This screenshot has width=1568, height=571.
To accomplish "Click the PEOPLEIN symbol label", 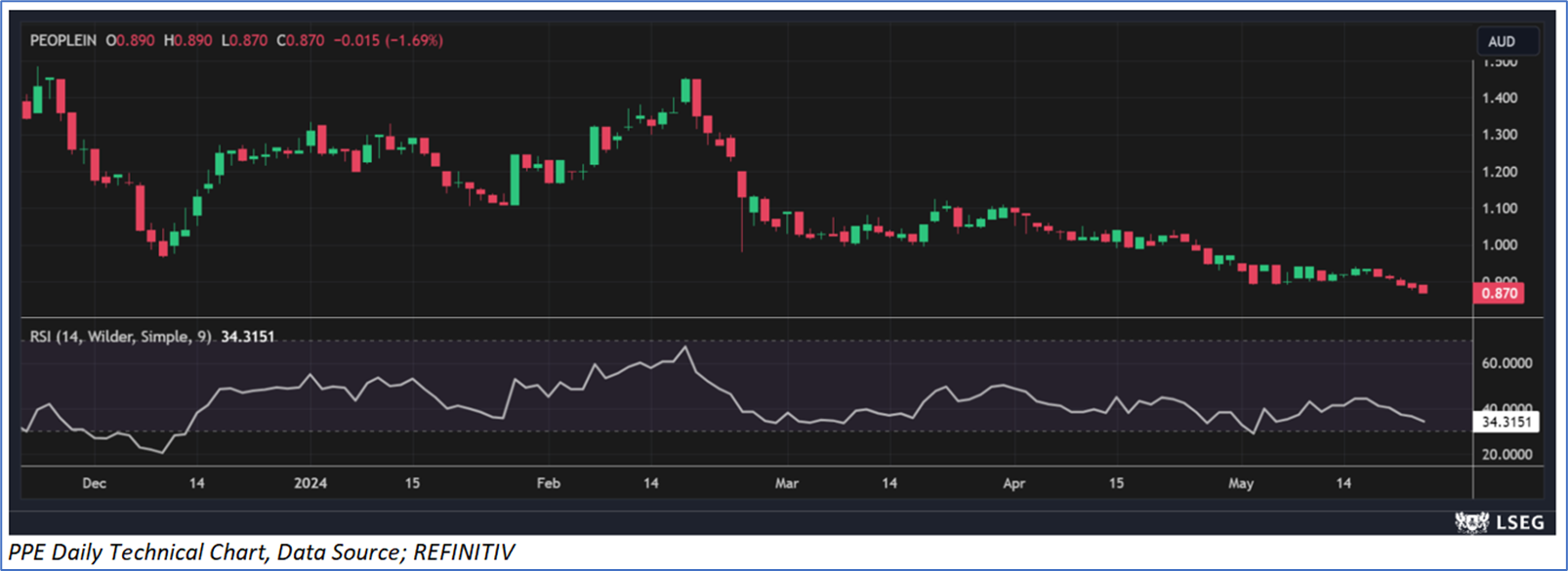I will pos(62,41).
